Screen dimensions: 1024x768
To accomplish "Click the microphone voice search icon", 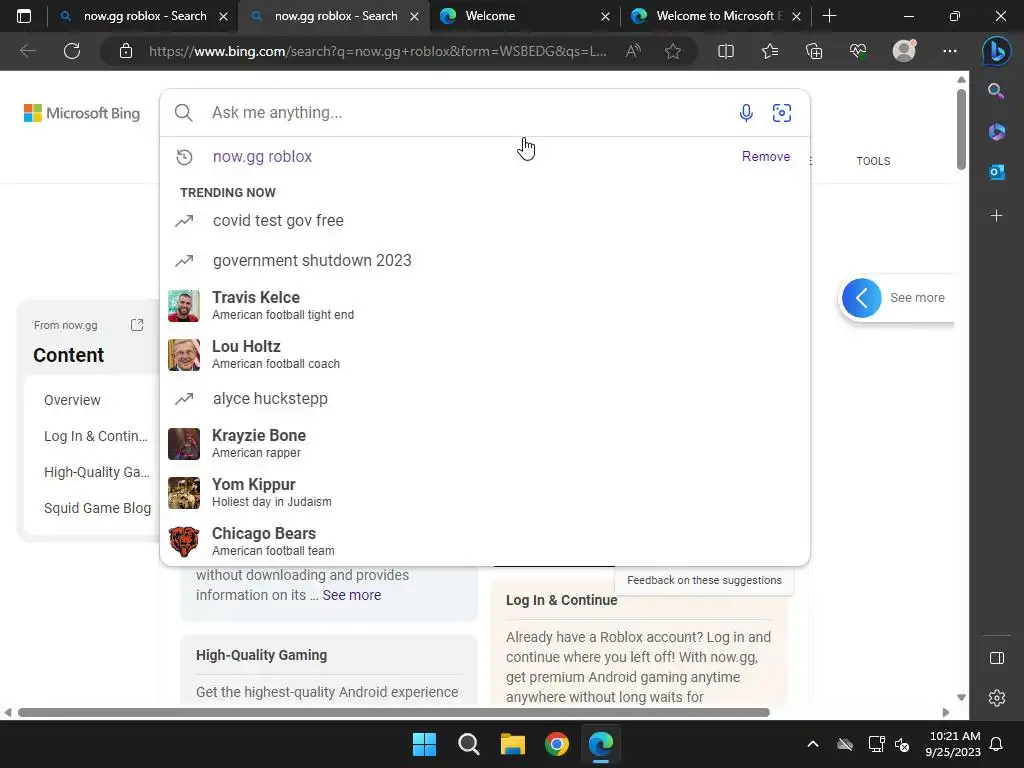I will point(746,113).
